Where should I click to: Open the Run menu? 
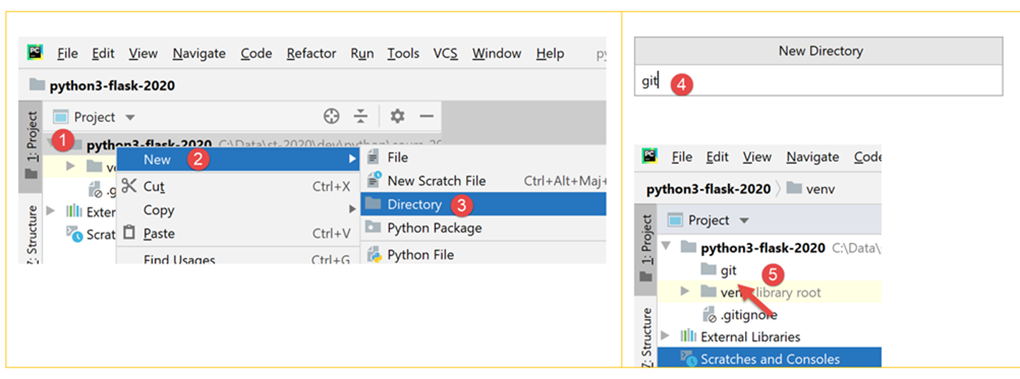tap(362, 53)
